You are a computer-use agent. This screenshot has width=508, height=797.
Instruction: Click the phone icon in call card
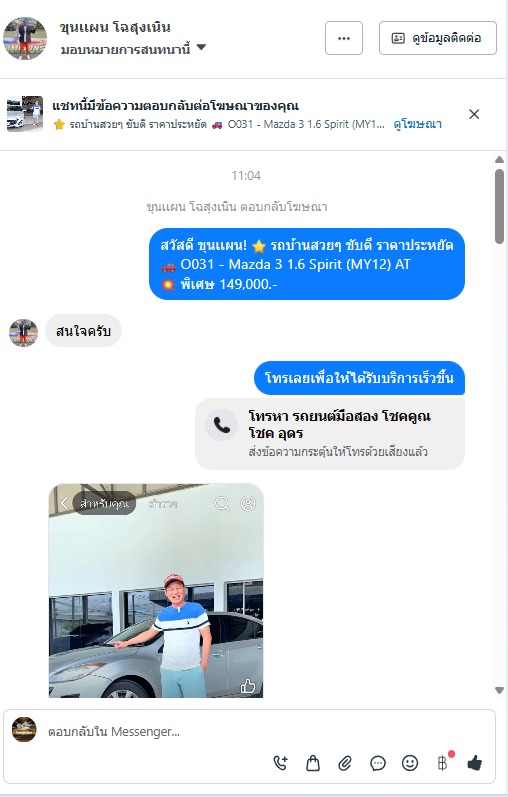[221, 425]
